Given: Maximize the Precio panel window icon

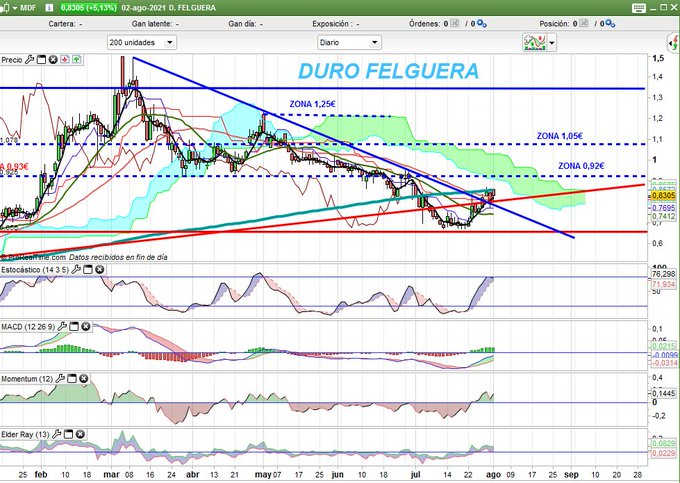Looking at the screenshot, I should tap(41, 60).
